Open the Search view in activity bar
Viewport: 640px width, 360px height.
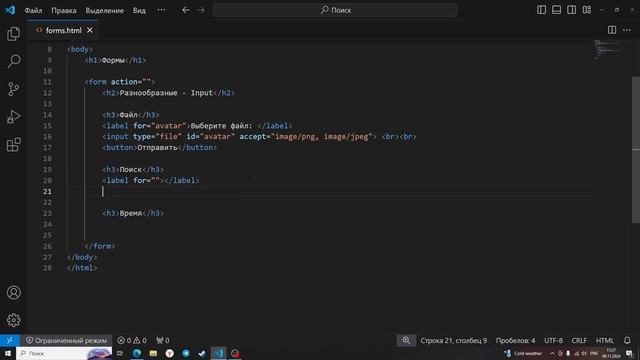click(13, 61)
